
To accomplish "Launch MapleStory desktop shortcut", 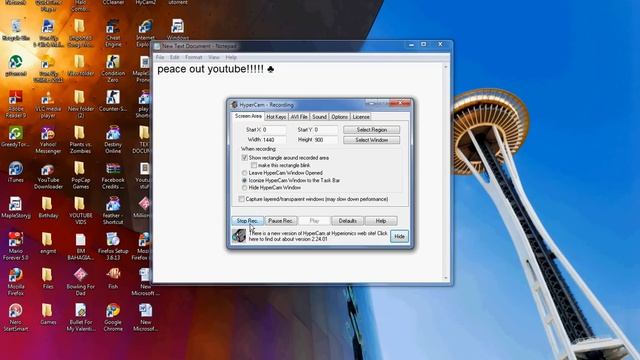I will (16, 207).
